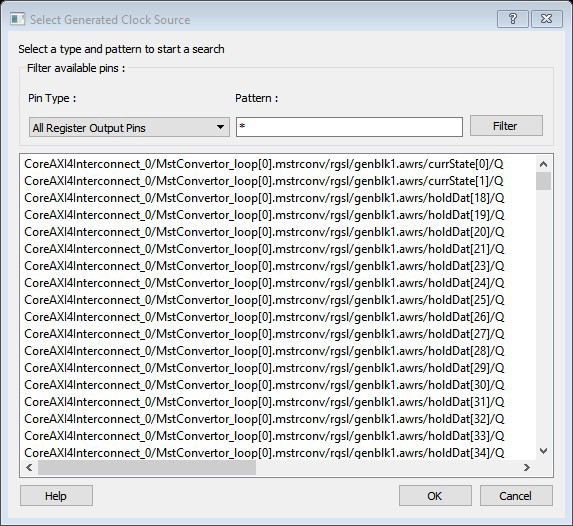Click the horizontal scrollbar thumb
This screenshot has width=573, height=526.
coord(147,467)
